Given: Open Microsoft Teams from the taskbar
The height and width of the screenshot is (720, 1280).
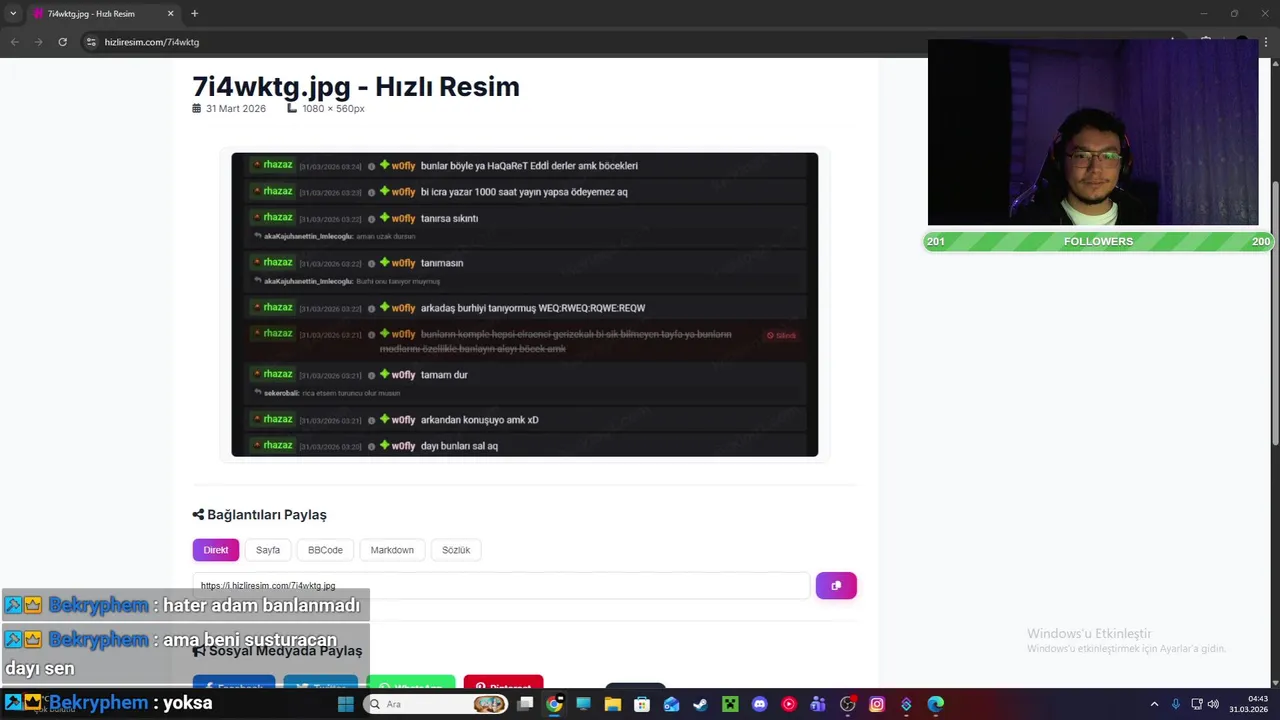Looking at the screenshot, I should [x=818, y=704].
